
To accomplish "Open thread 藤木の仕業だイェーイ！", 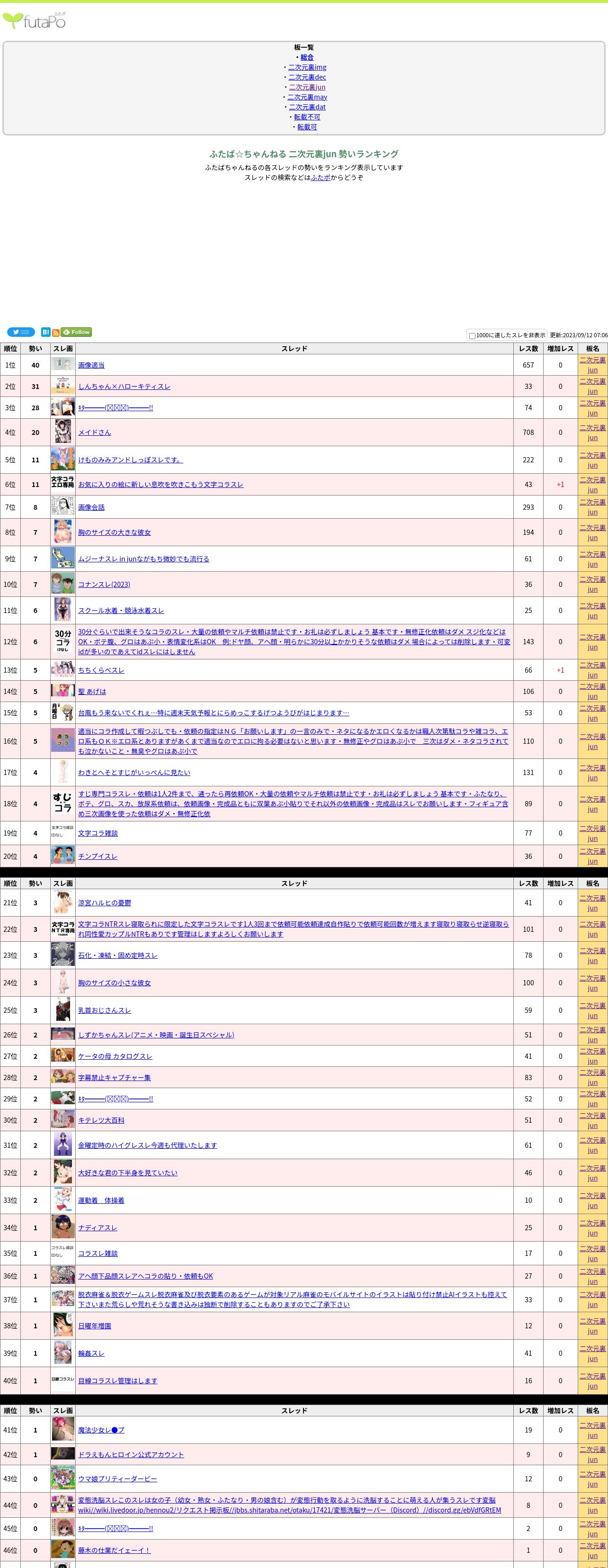I will 114,1550.
